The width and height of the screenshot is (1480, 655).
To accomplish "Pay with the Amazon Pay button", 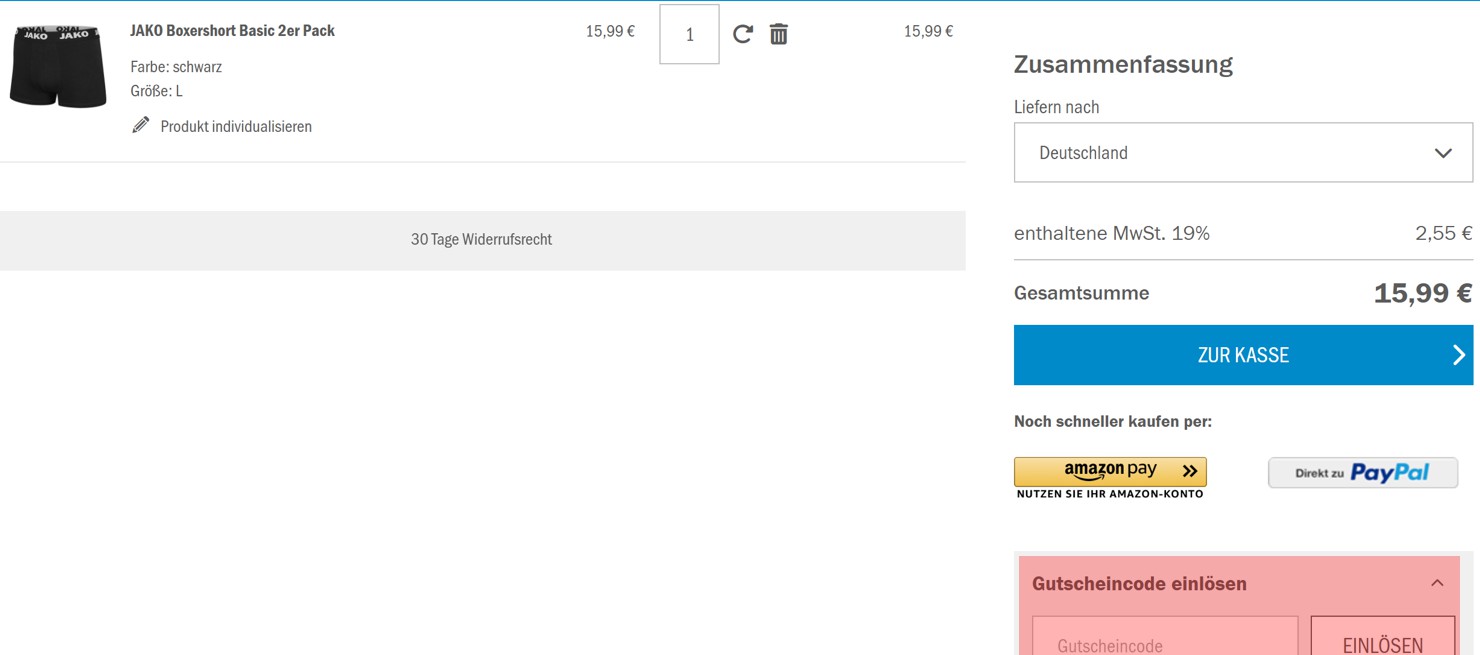I will (1110, 471).
